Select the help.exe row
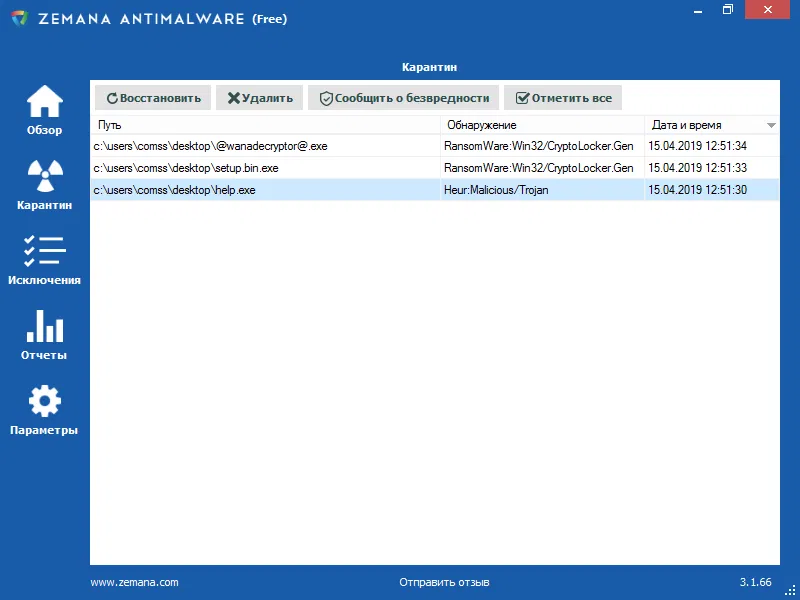The width and height of the screenshot is (800, 600). click(435, 190)
